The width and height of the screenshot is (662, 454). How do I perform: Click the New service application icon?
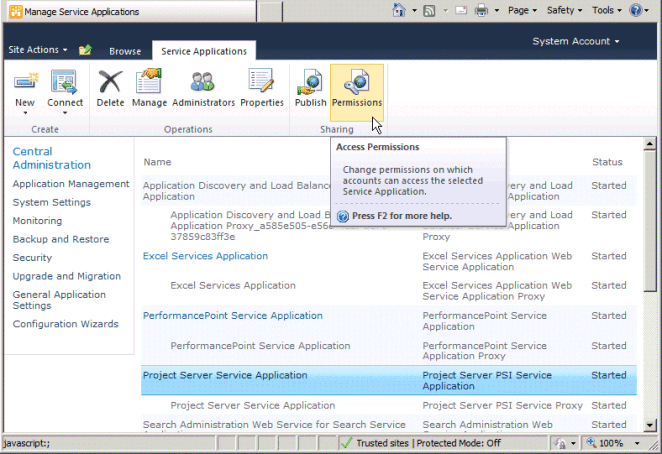[x=25, y=81]
